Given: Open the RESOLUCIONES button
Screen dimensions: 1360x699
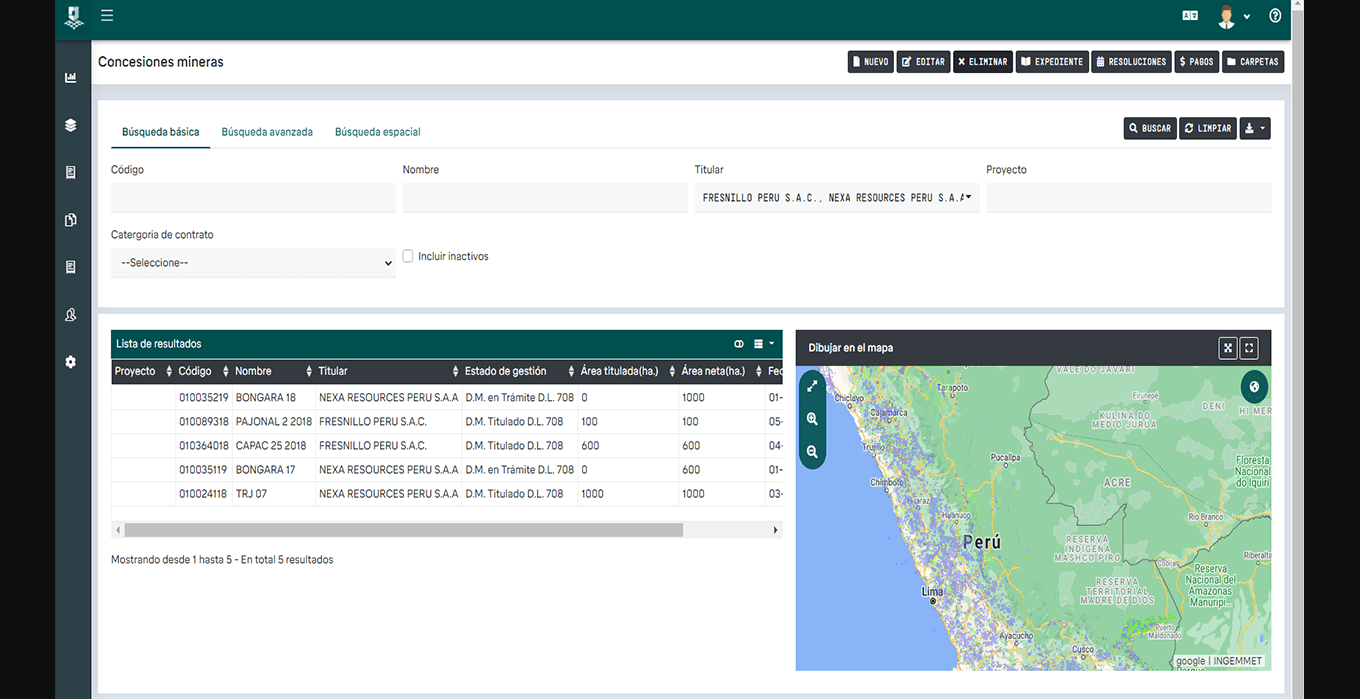Looking at the screenshot, I should pos(1132,62).
